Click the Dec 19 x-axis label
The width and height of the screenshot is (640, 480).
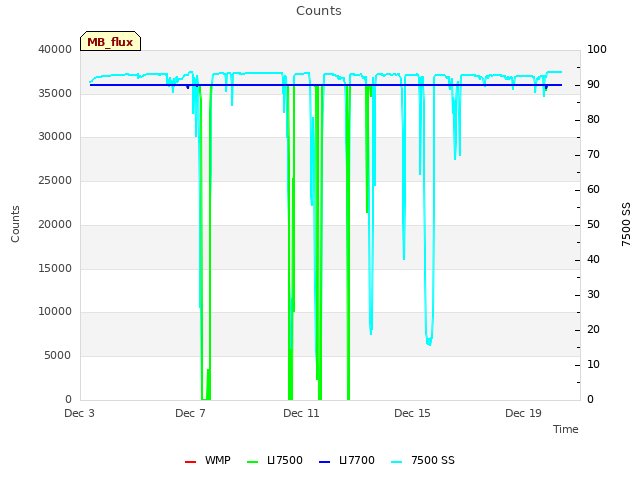pos(523,413)
